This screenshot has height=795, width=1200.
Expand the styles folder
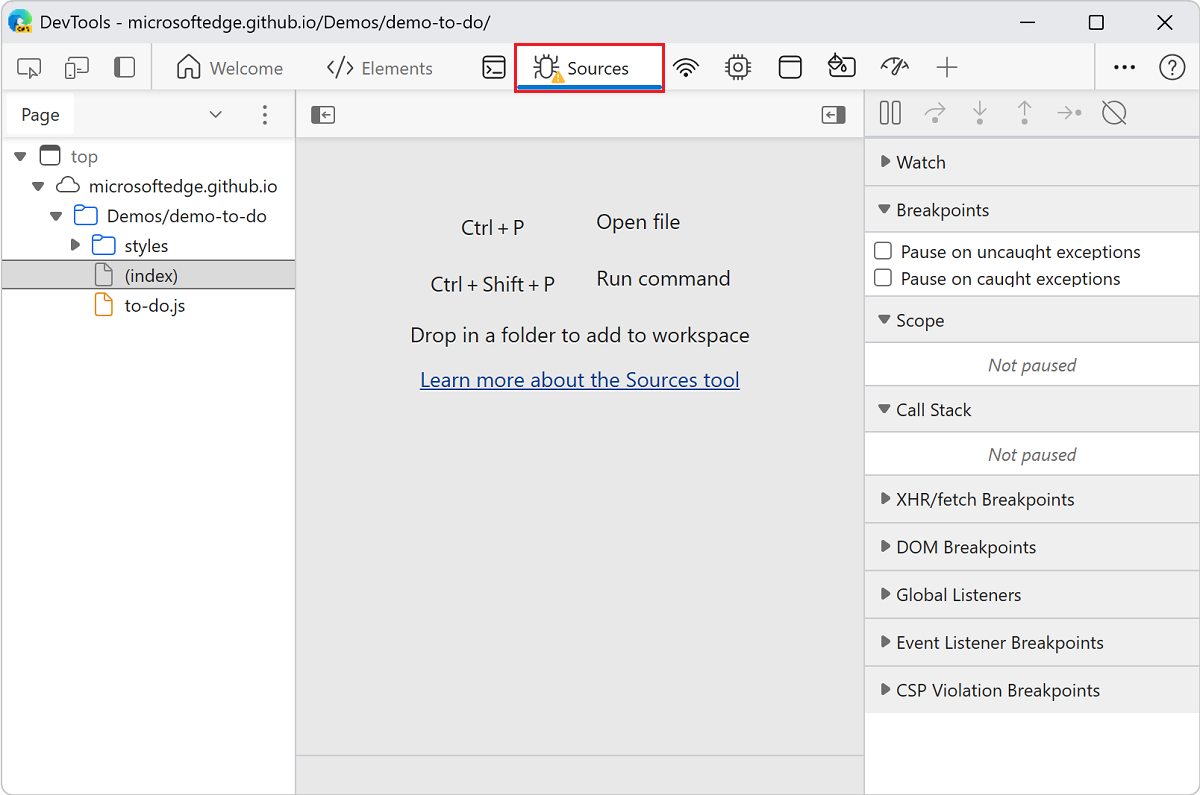coord(76,246)
